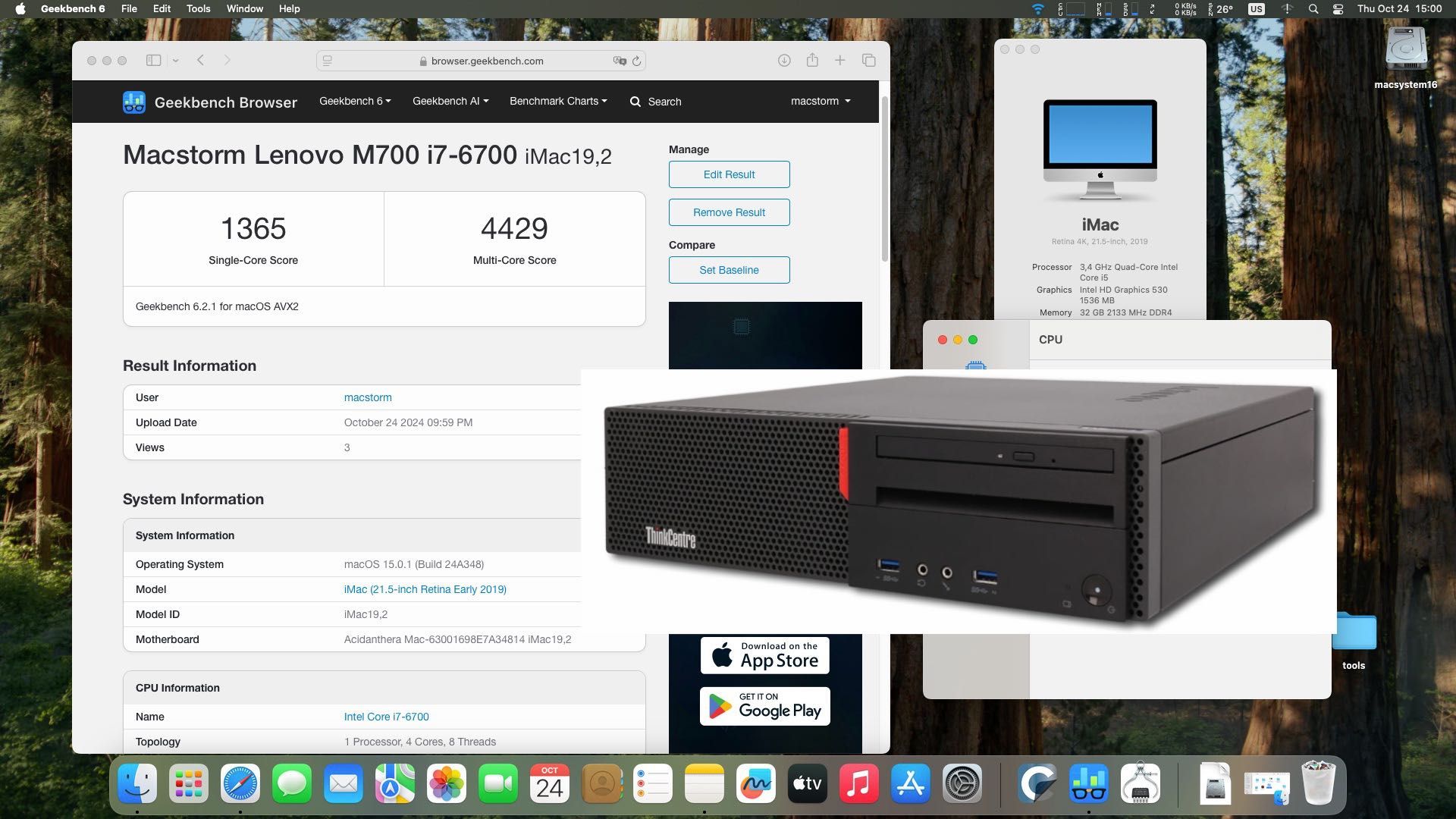1456x819 pixels.
Task: Click Download on the App Store badge
Action: [764, 655]
